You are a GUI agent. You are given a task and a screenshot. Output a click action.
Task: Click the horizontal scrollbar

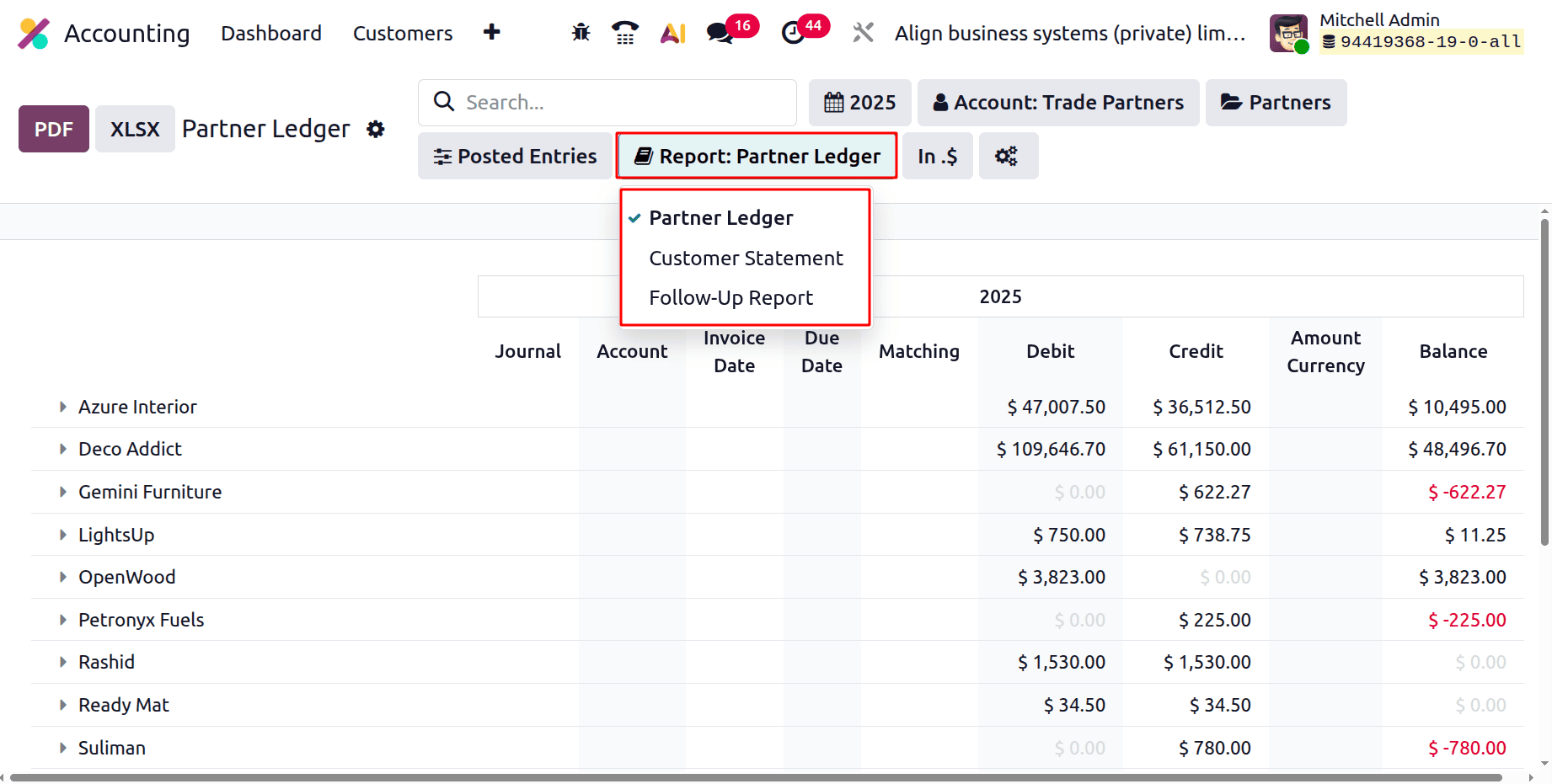click(x=757, y=777)
